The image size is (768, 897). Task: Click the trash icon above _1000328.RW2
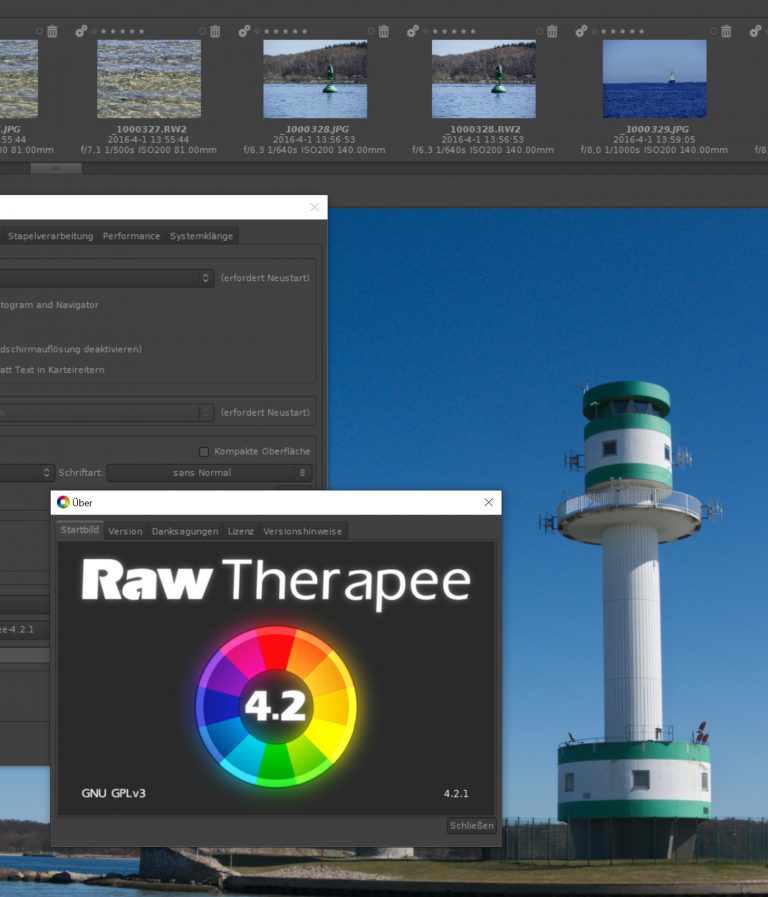click(x=552, y=31)
